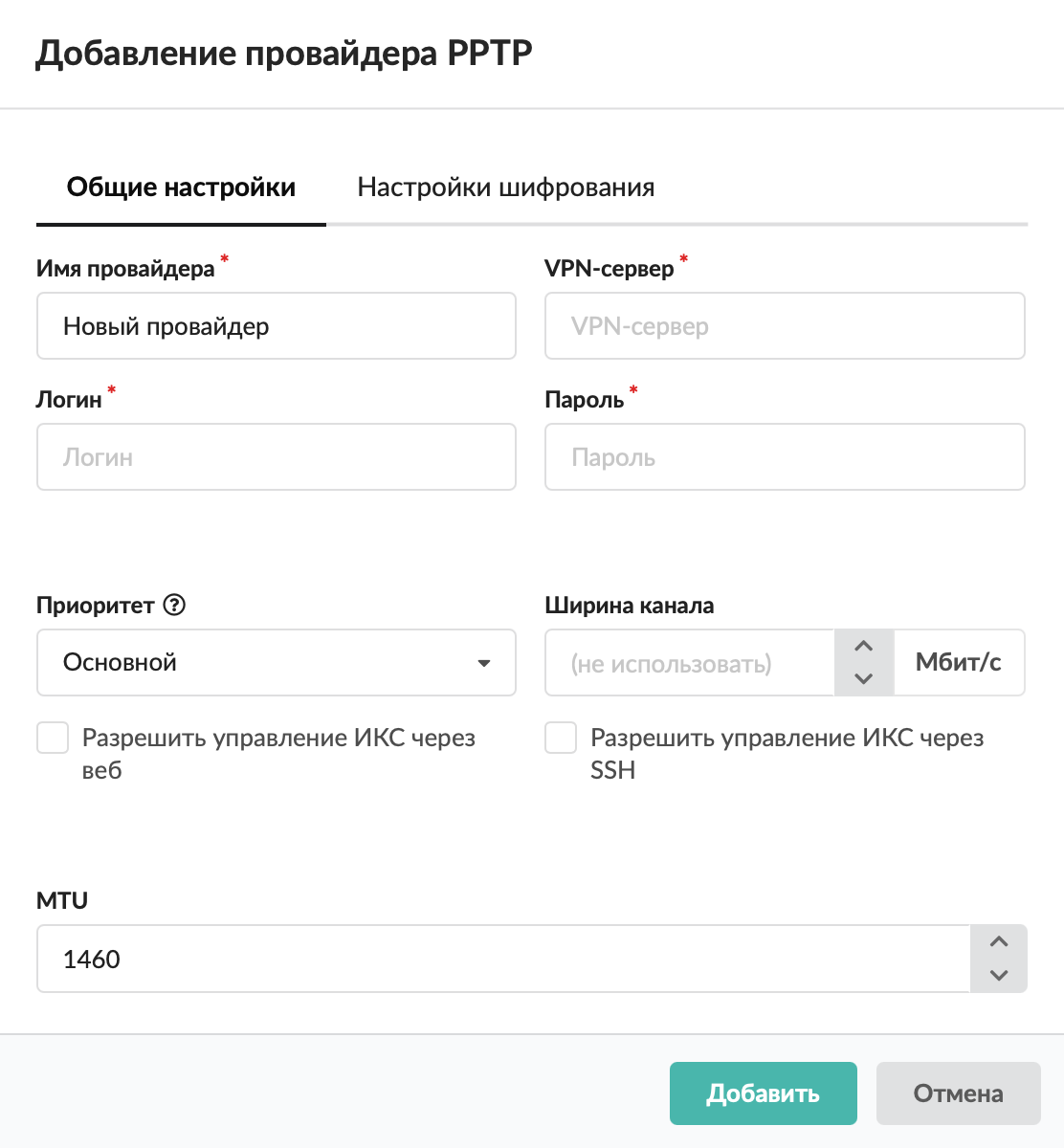The height and width of the screenshot is (1148, 1064).
Task: Focus the Пароль input field
Action: 784,457
